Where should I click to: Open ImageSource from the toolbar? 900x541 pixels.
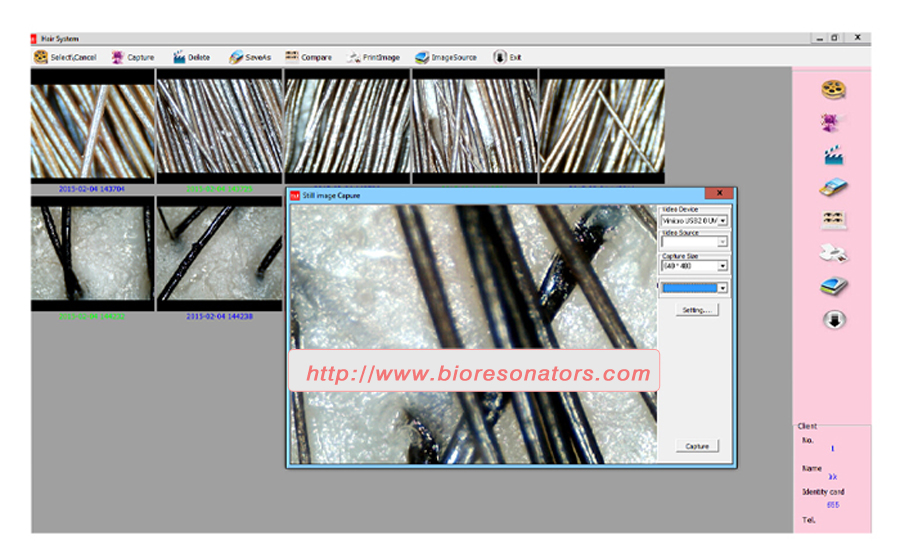pyautogui.click(x=446, y=57)
